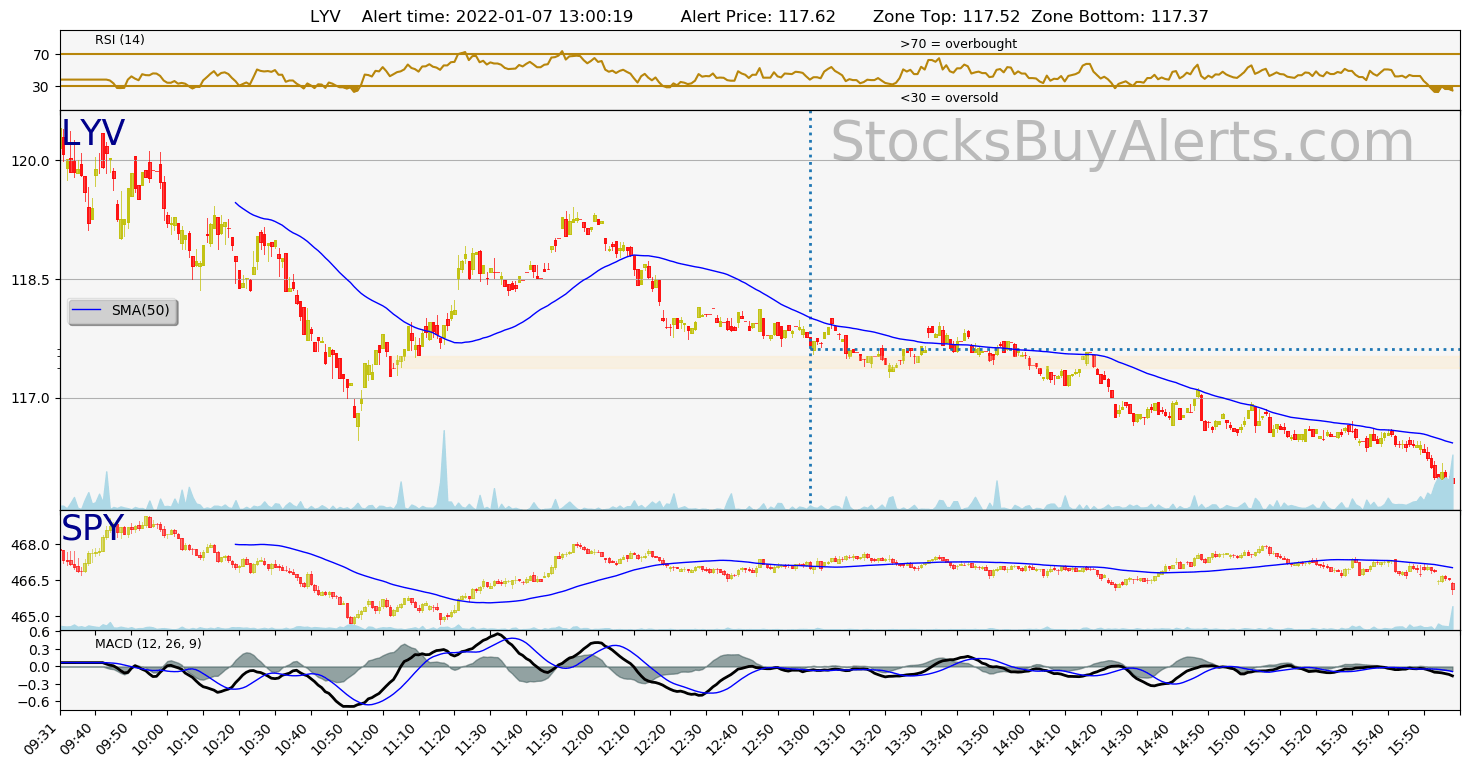Click the 'Zone Top: 117.52' title text
Viewport: 1474px width, 768px height.
coord(947,16)
